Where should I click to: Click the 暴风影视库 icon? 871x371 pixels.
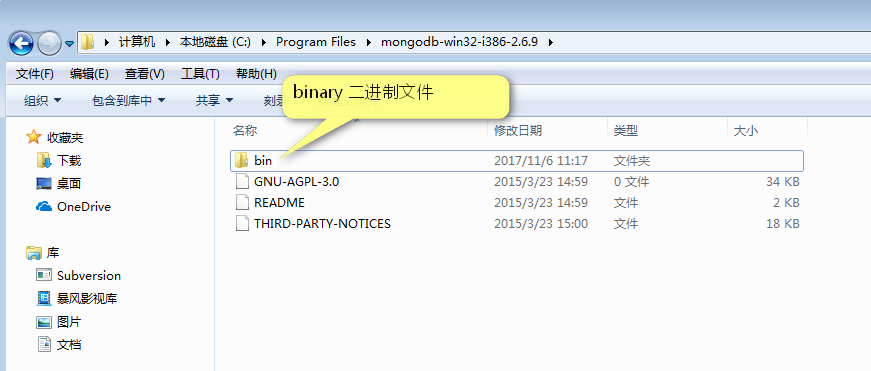(x=44, y=298)
